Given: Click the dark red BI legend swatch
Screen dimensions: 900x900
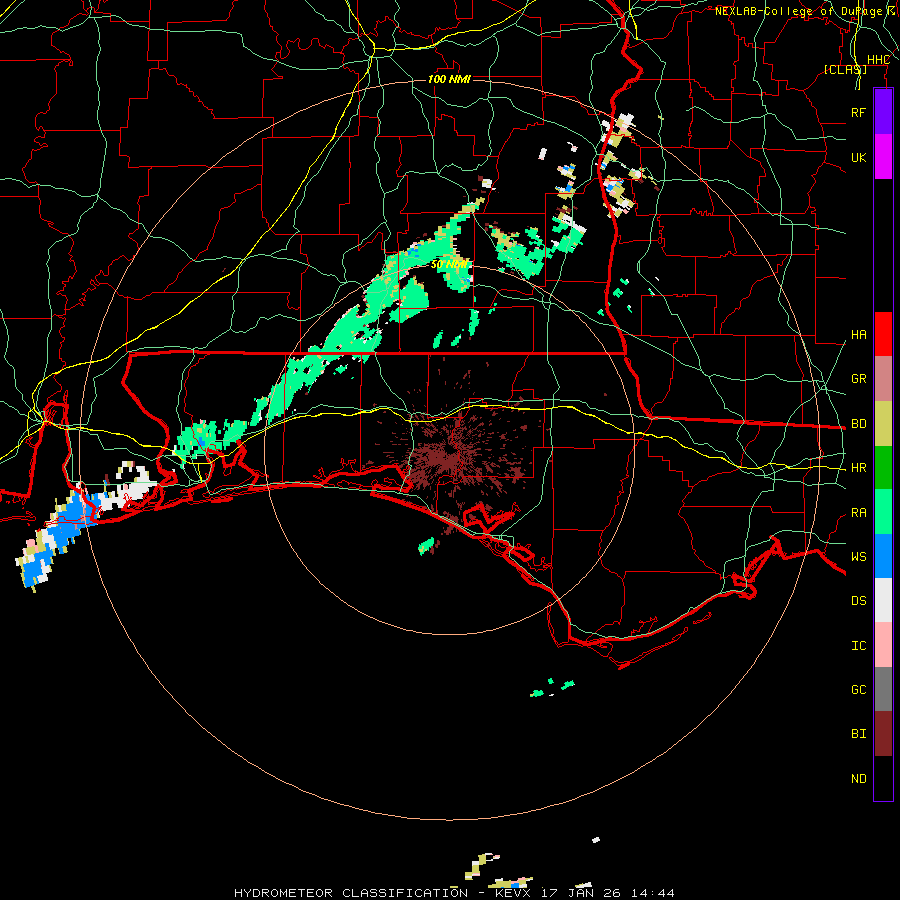Looking at the screenshot, I should click(x=883, y=734).
